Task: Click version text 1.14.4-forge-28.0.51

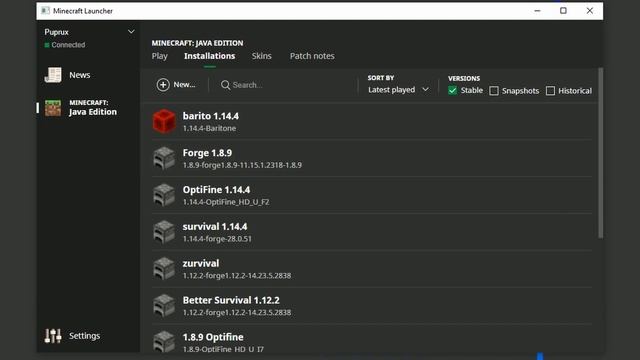Action: (x=217, y=238)
